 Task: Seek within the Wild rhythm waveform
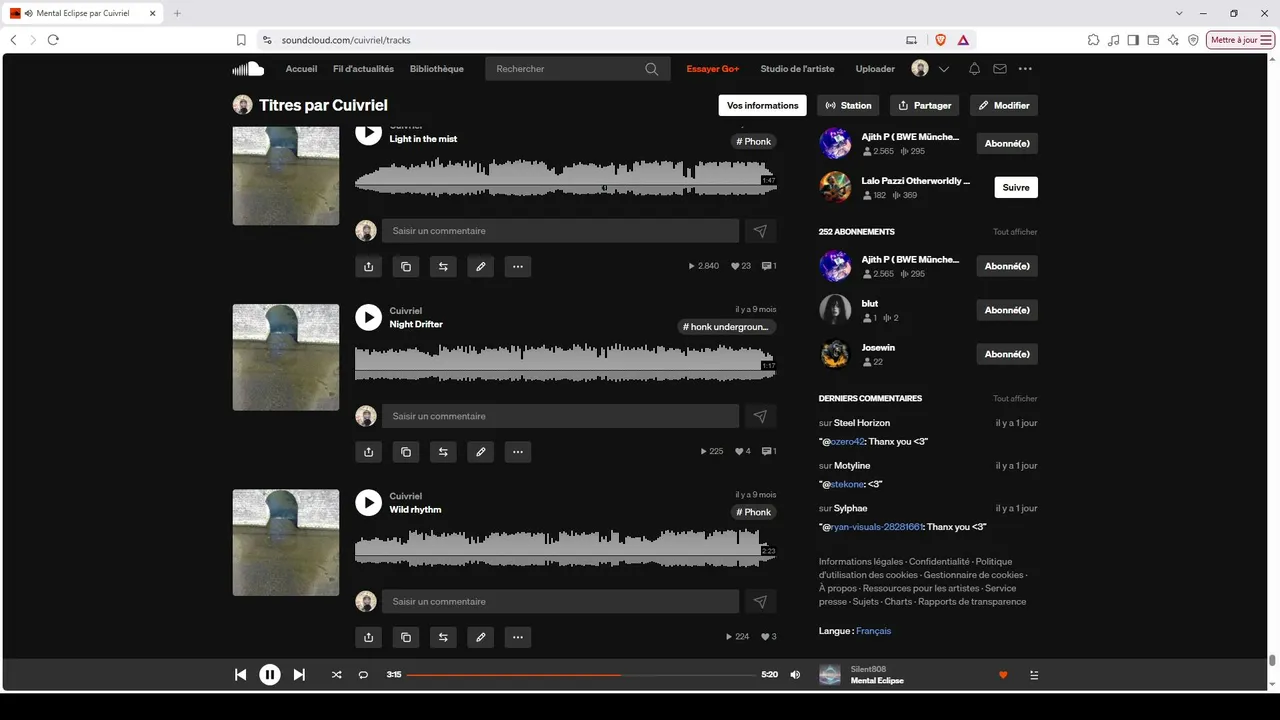click(x=565, y=547)
